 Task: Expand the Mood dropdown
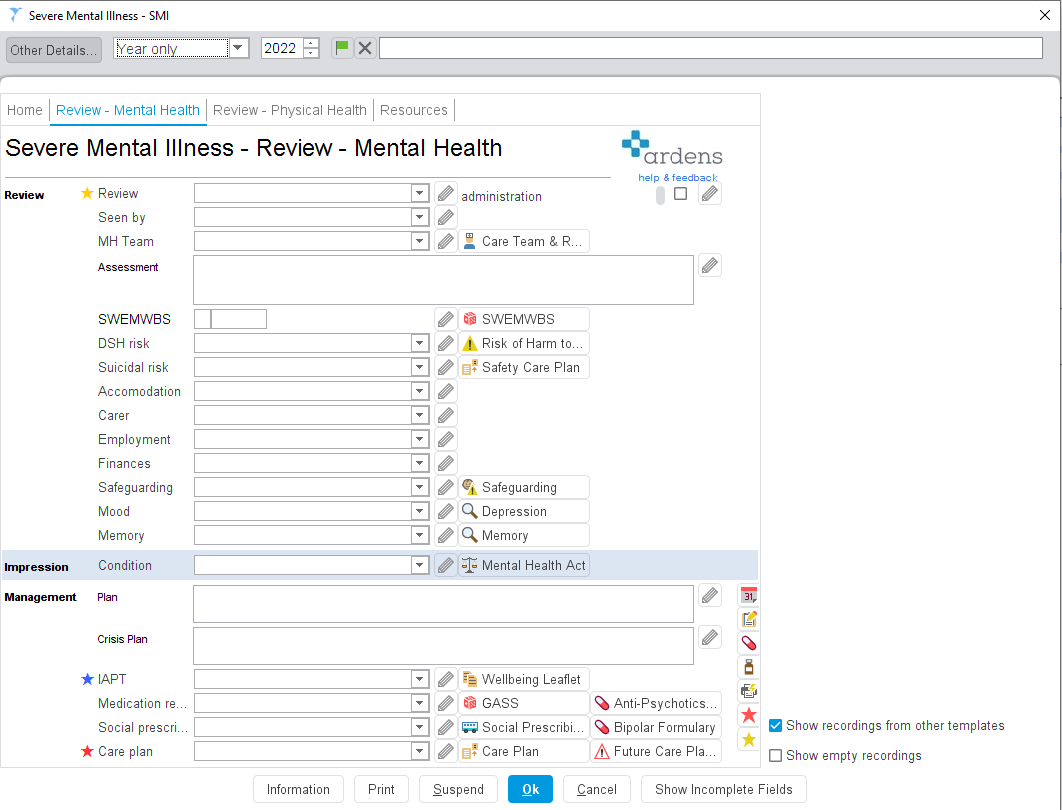(419, 510)
